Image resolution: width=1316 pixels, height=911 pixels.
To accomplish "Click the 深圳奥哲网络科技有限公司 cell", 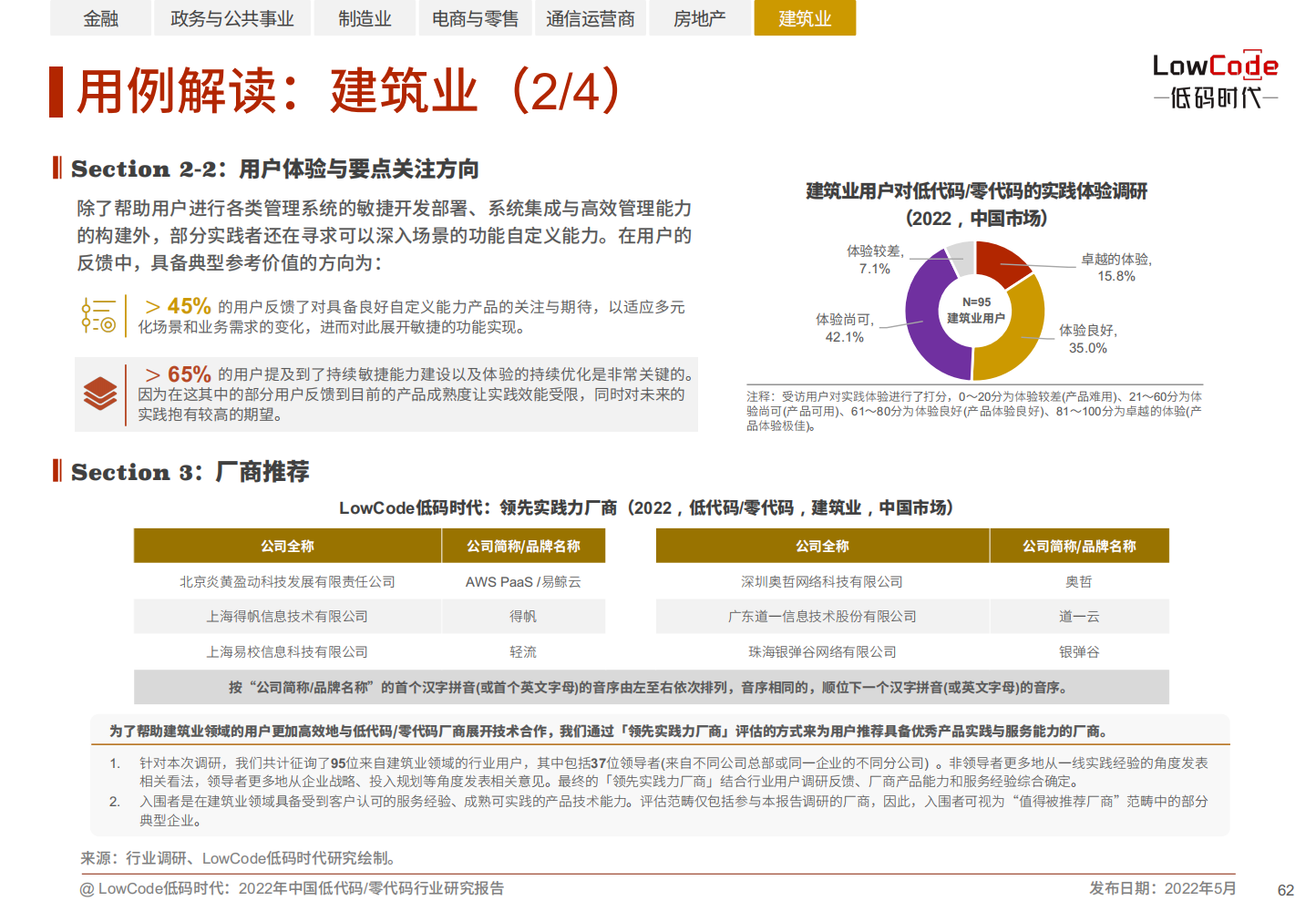I will coord(822,581).
